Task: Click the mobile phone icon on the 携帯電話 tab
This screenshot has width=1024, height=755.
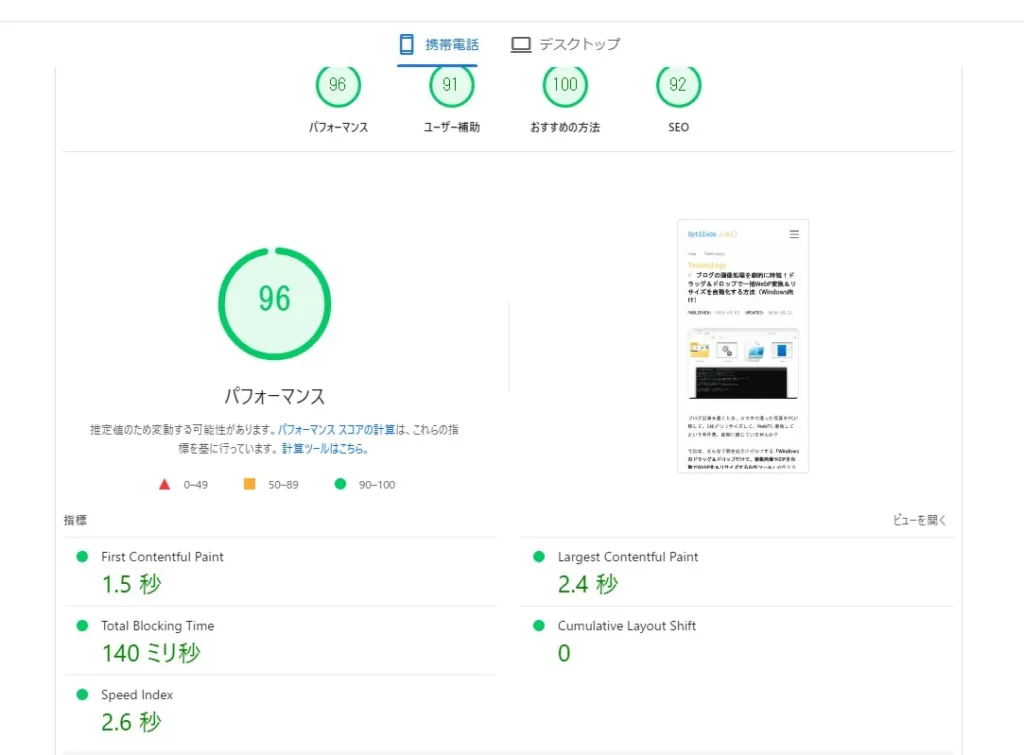Action: pyautogui.click(x=406, y=44)
